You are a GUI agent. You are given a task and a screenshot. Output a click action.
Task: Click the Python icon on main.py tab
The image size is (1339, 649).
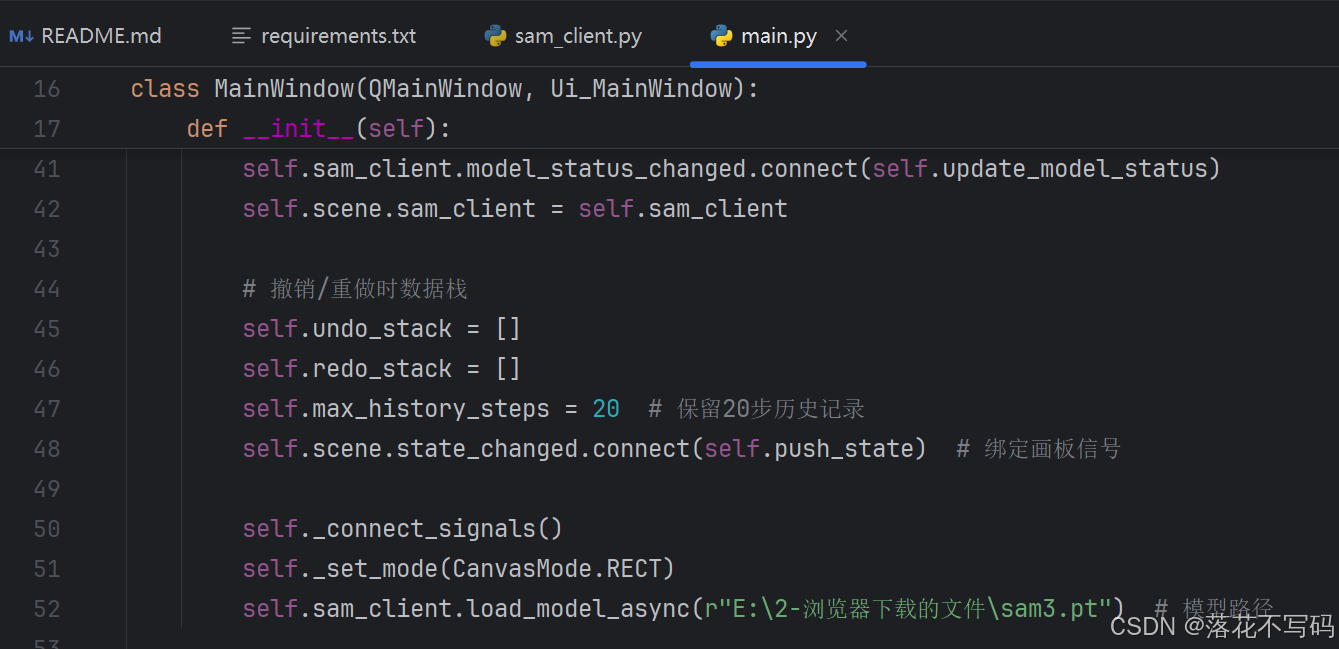(x=721, y=36)
